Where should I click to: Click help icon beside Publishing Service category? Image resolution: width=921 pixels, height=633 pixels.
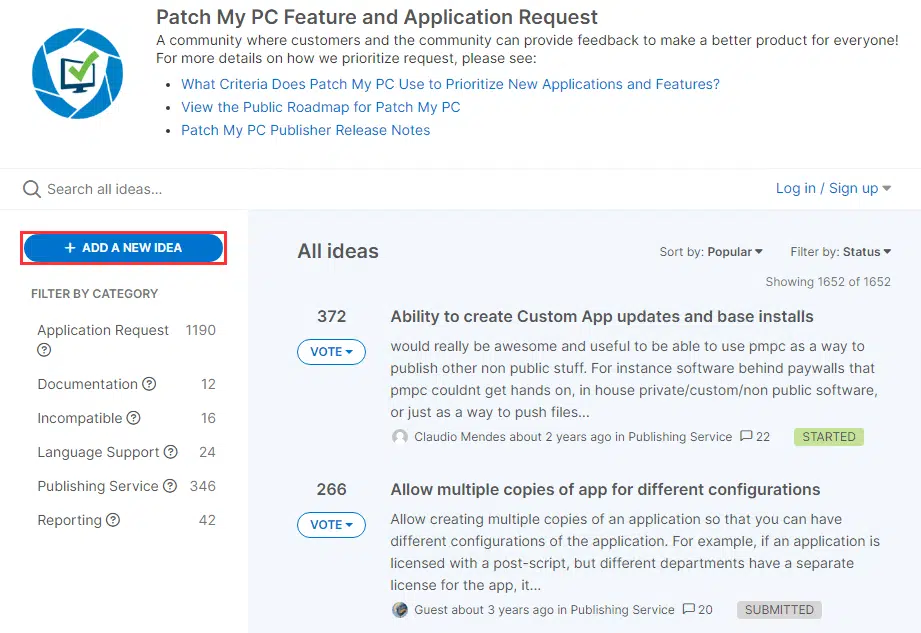click(x=170, y=486)
